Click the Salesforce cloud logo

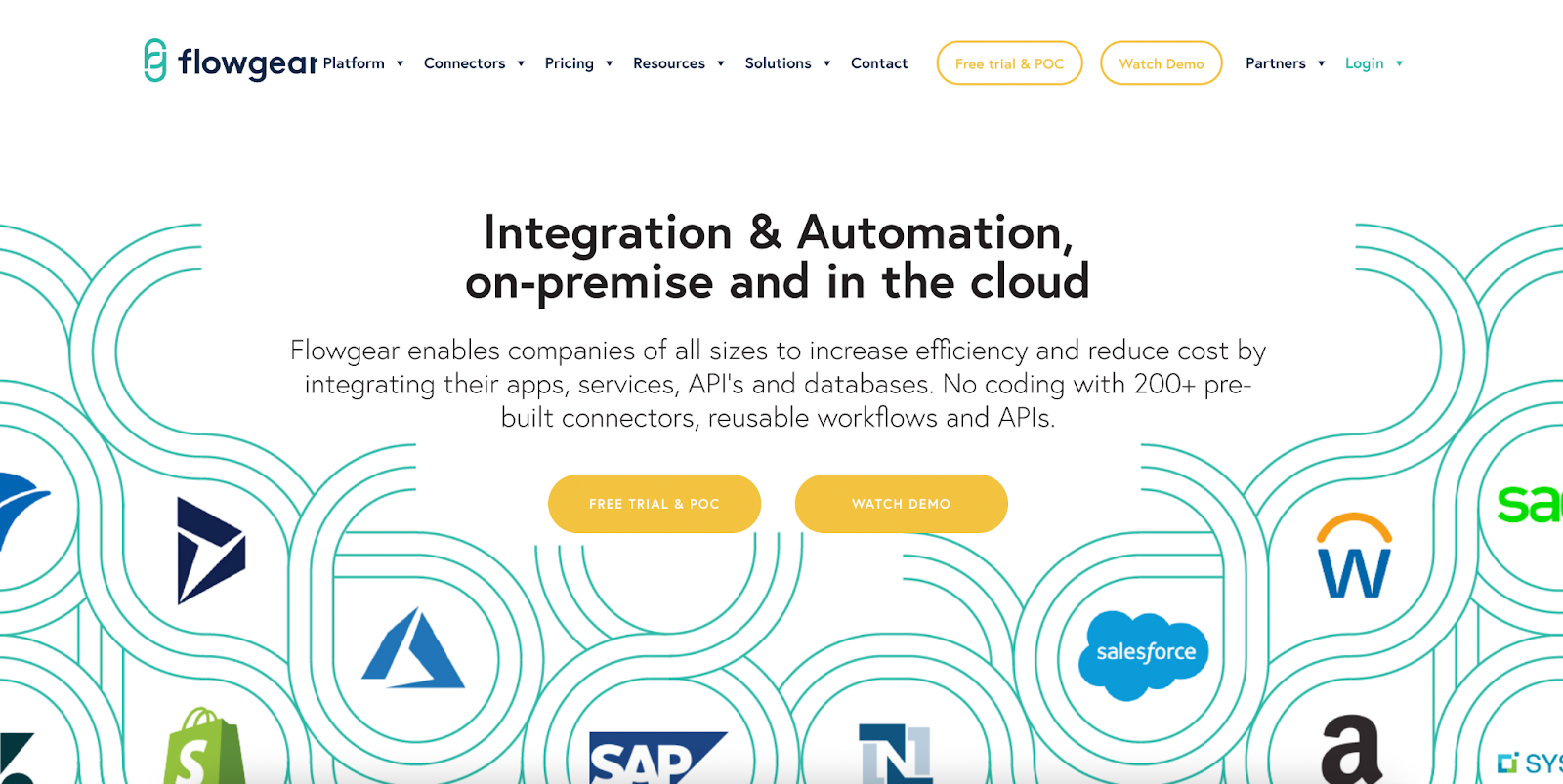pos(1144,655)
